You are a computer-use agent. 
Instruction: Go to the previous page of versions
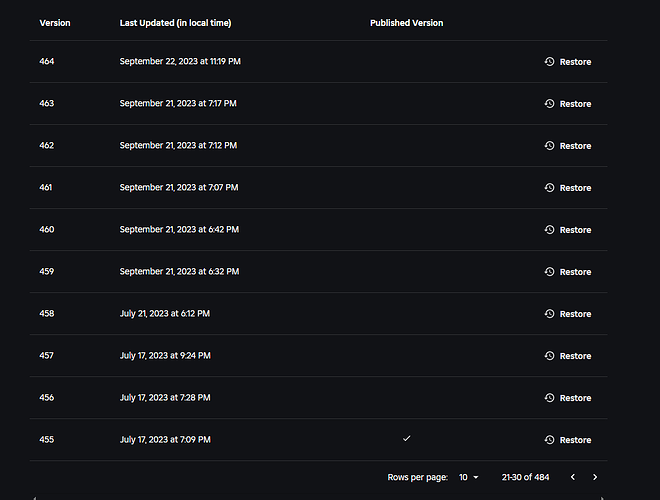[x=573, y=477]
